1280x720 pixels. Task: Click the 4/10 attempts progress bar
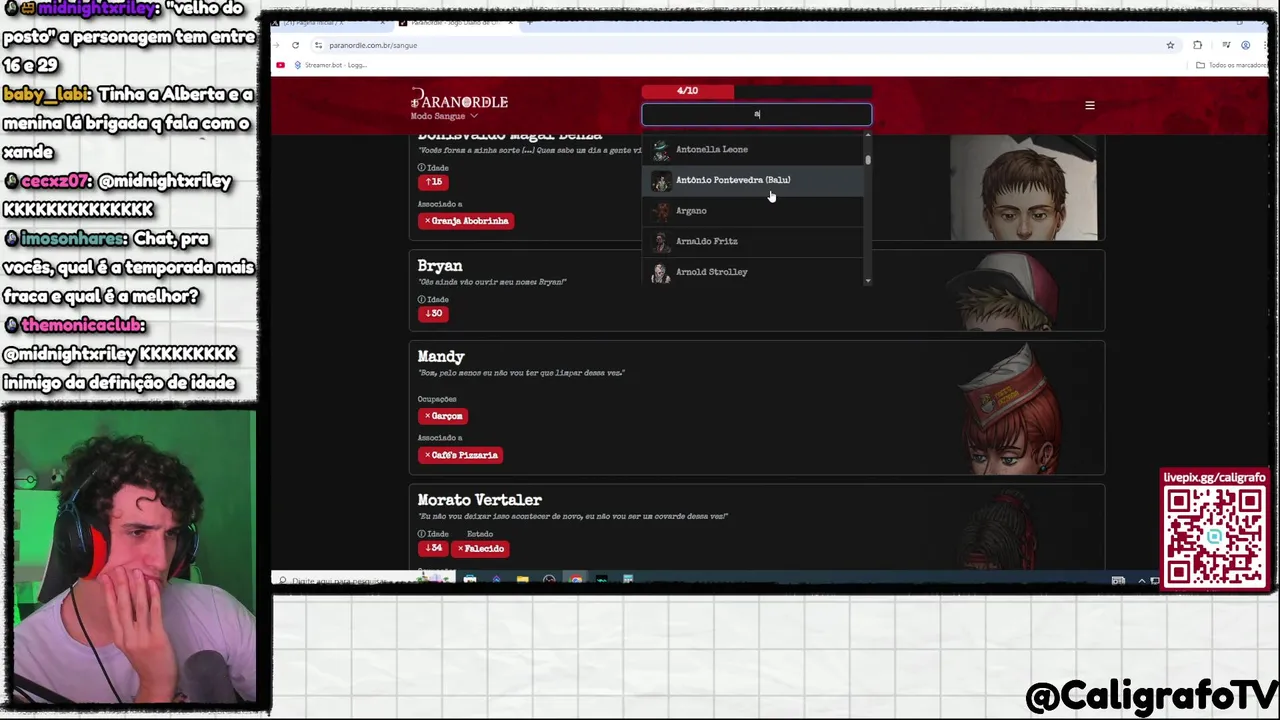[x=756, y=91]
